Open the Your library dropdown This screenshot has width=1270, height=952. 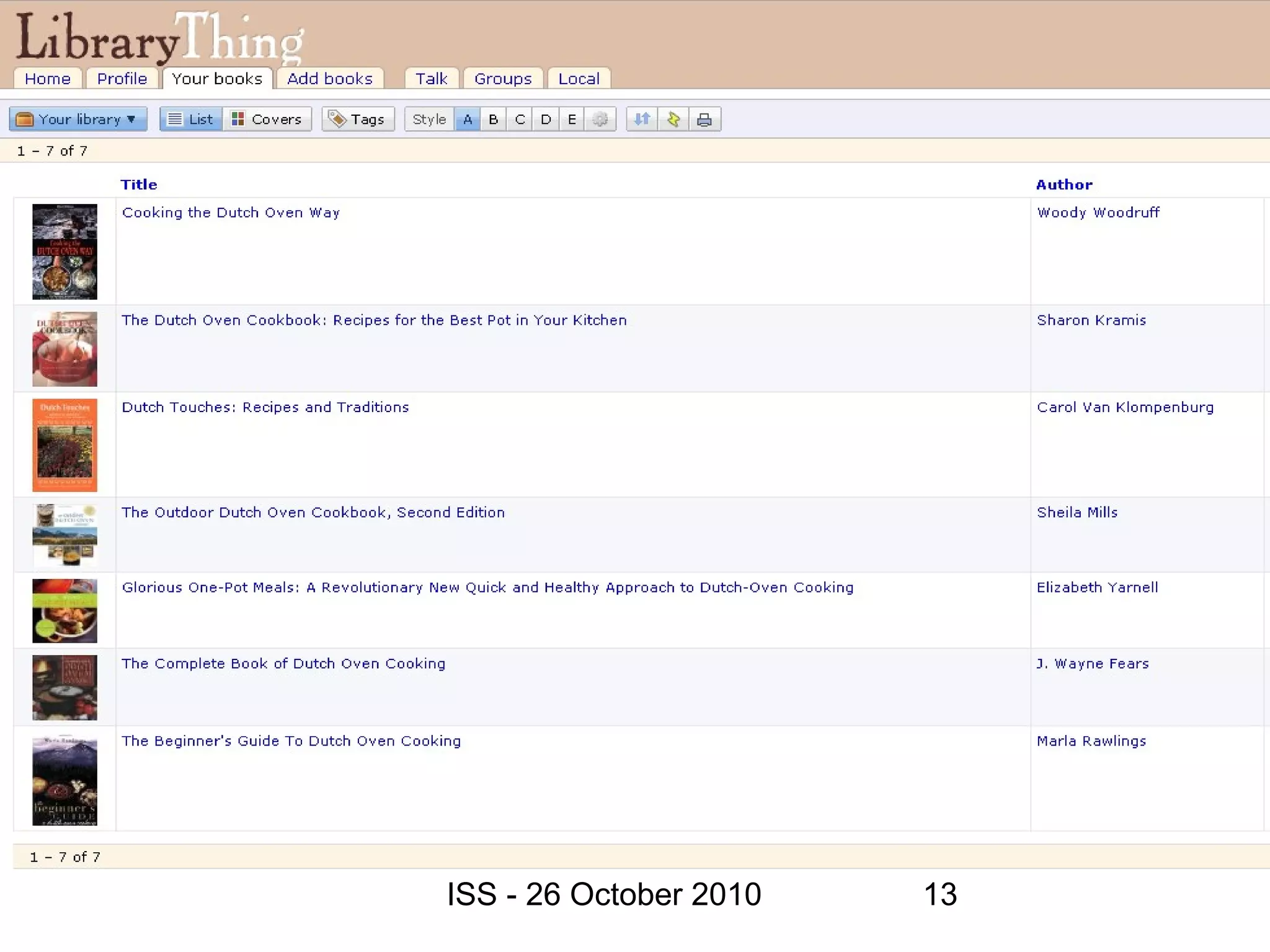tap(78, 119)
